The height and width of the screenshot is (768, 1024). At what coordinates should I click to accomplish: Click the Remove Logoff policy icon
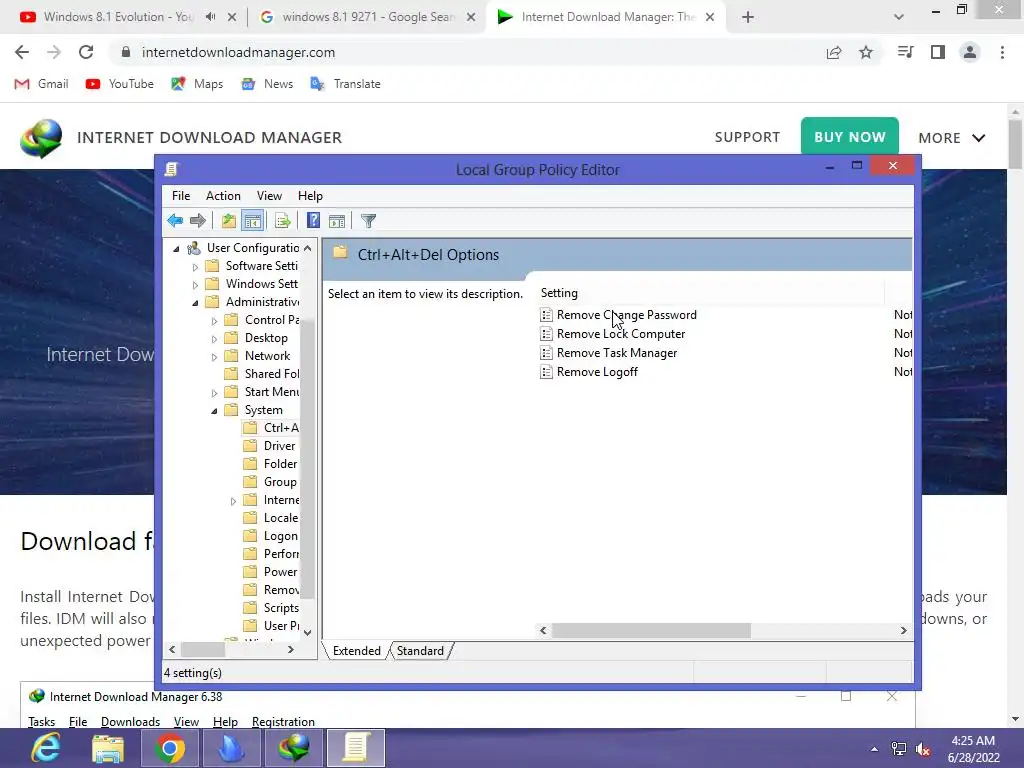click(x=547, y=372)
